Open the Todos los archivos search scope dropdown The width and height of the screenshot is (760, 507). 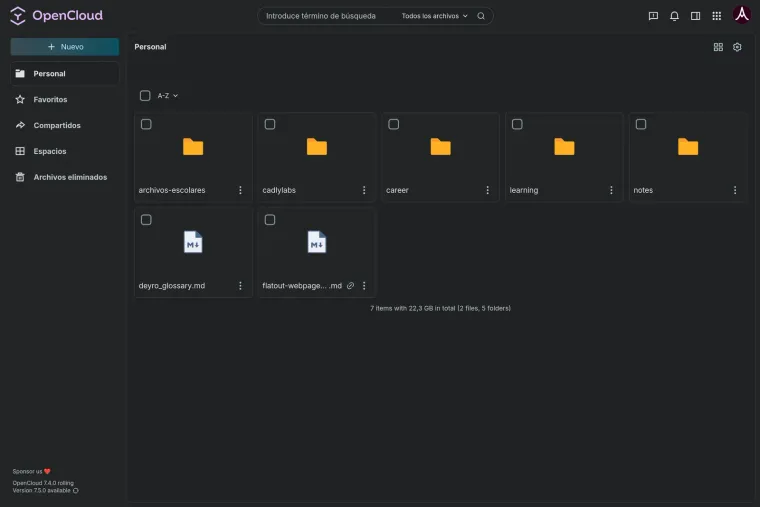[435, 16]
